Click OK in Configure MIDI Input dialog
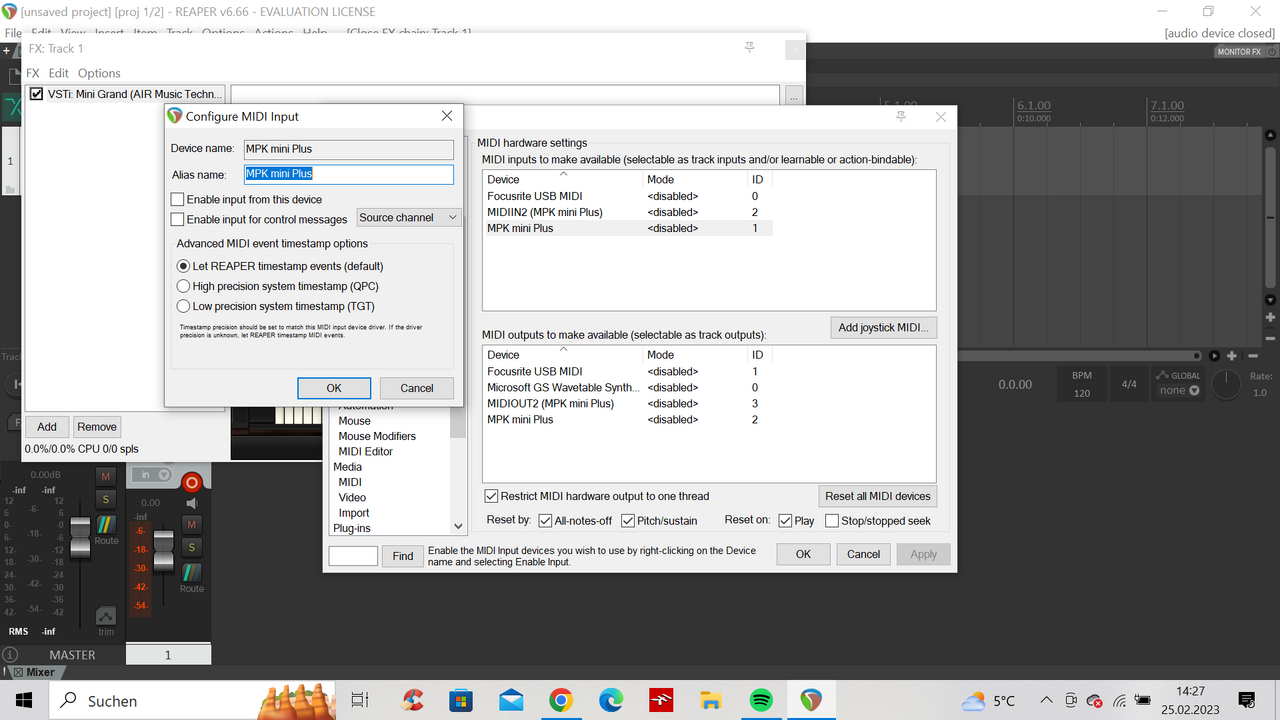Viewport: 1280px width, 720px height. click(x=334, y=388)
